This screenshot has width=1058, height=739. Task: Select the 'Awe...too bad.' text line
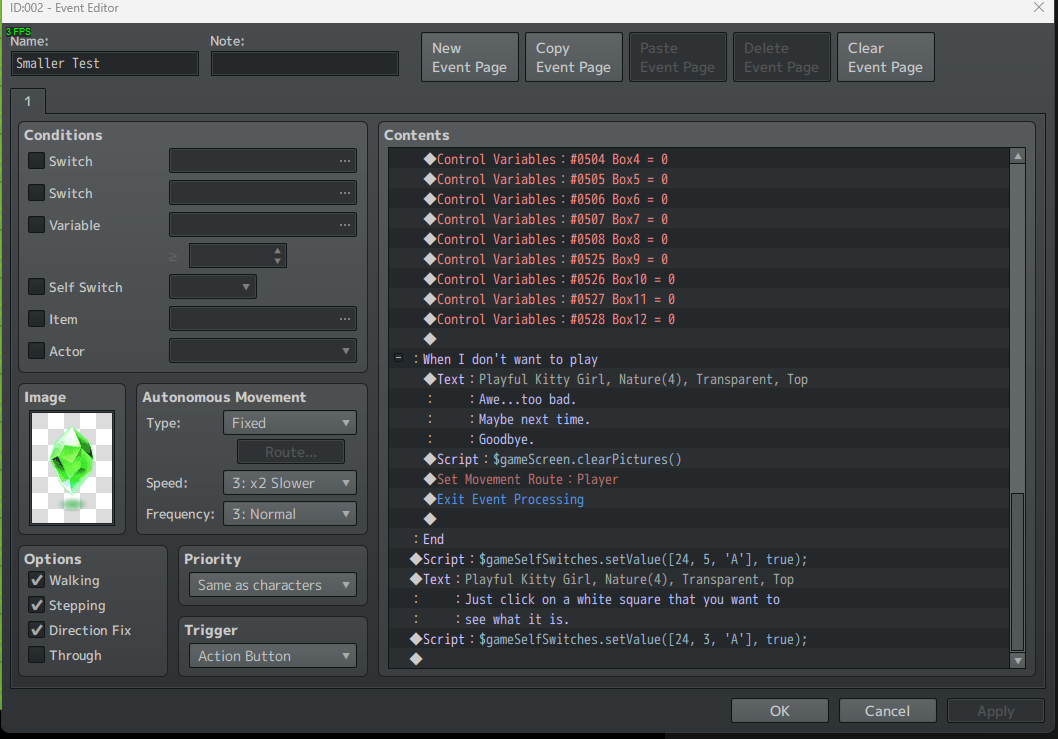pyautogui.click(x=699, y=400)
